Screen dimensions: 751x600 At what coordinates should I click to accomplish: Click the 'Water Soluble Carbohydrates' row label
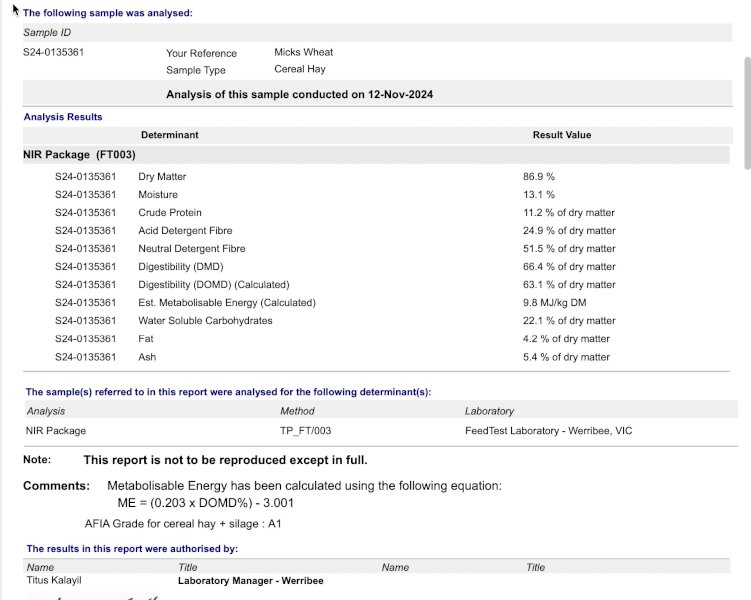[205, 321]
